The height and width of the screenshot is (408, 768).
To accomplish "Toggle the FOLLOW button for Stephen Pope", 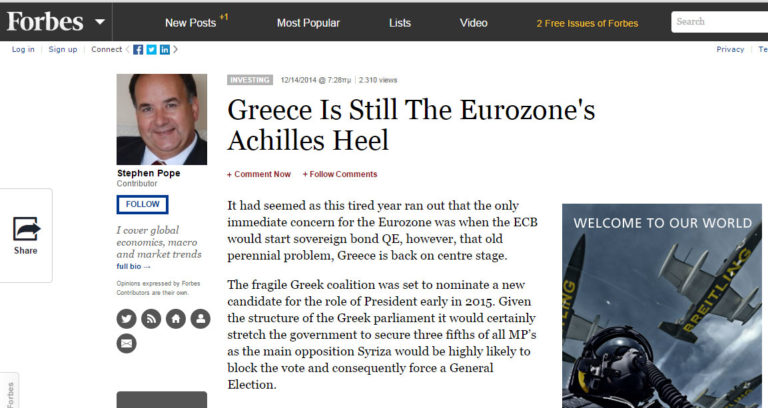I will coord(142,204).
